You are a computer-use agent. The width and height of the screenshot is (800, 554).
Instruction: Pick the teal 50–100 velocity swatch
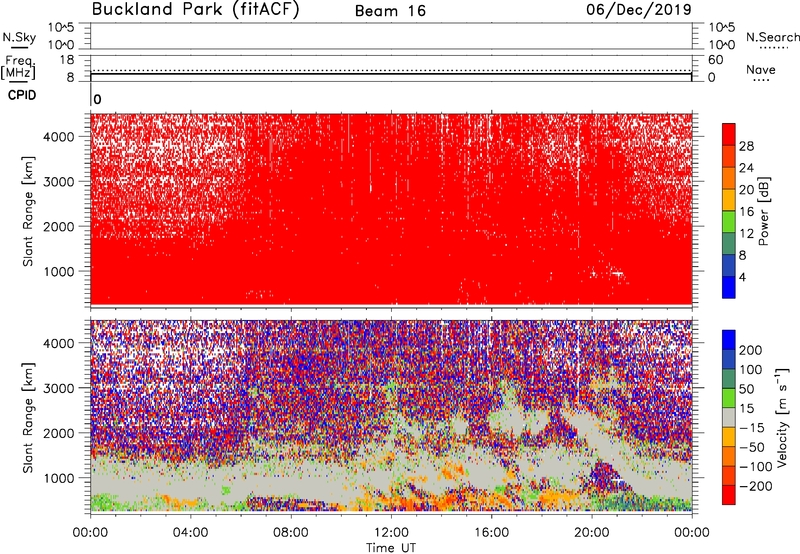[729, 379]
